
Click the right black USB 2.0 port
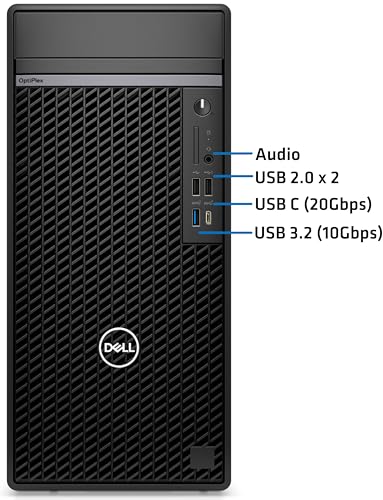click(x=208, y=187)
